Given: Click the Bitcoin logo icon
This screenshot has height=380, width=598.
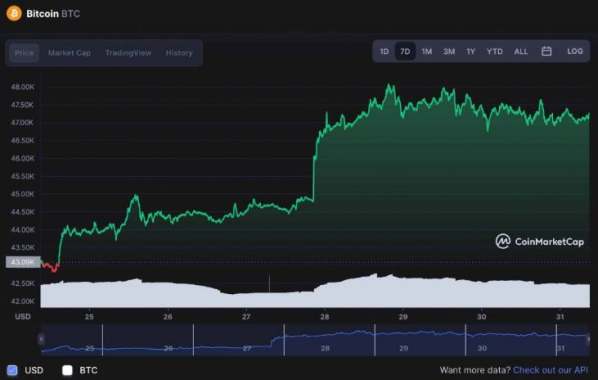Looking at the screenshot, I should [14, 13].
